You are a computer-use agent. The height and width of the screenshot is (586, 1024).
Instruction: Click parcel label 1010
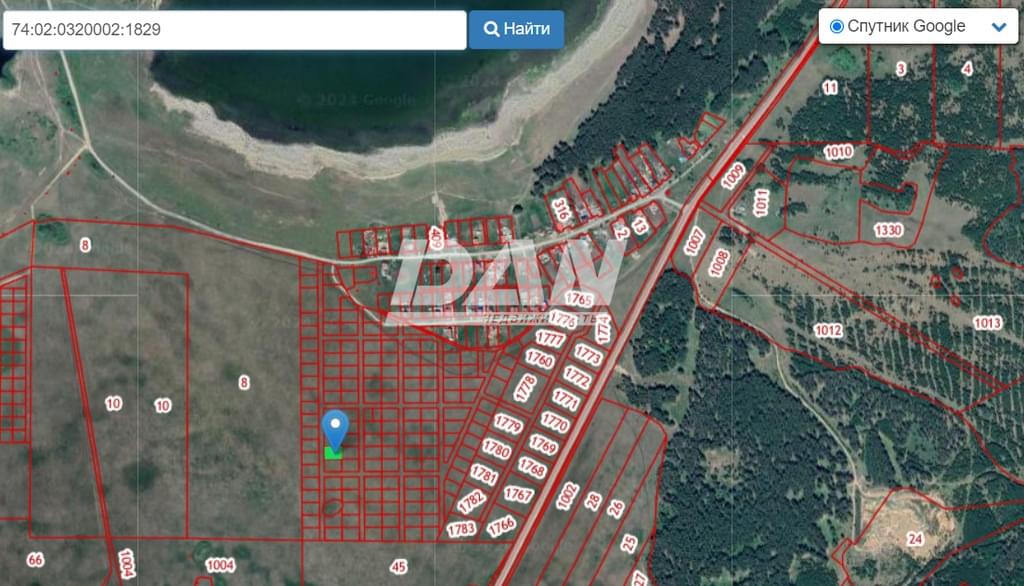pyautogui.click(x=839, y=152)
